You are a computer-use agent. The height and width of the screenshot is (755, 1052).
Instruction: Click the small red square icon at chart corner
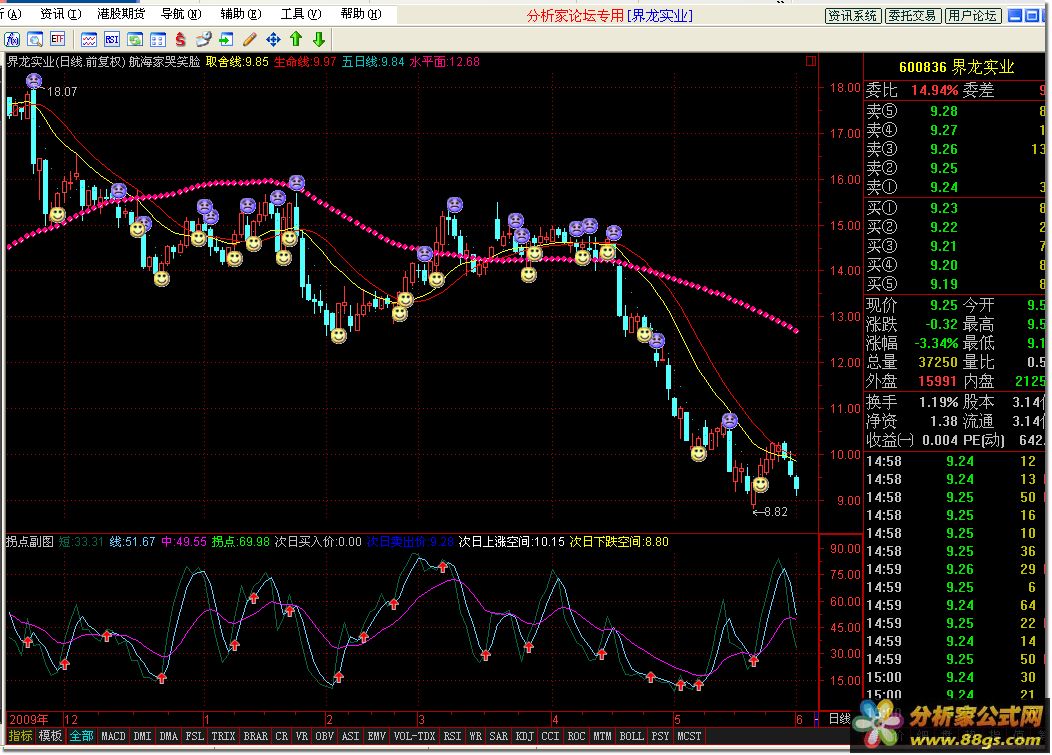point(810,61)
